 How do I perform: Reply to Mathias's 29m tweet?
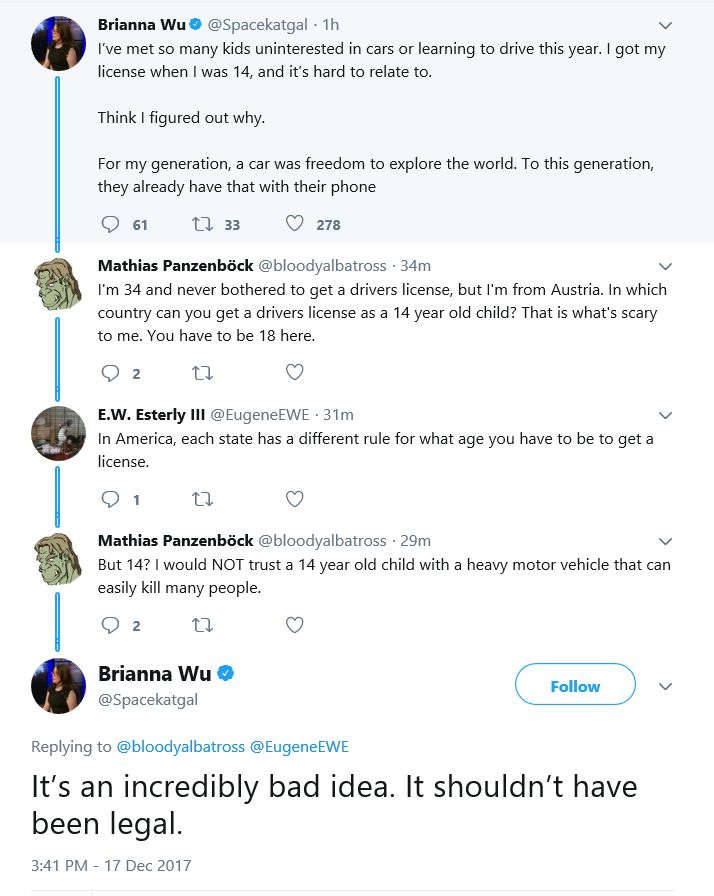pos(110,625)
